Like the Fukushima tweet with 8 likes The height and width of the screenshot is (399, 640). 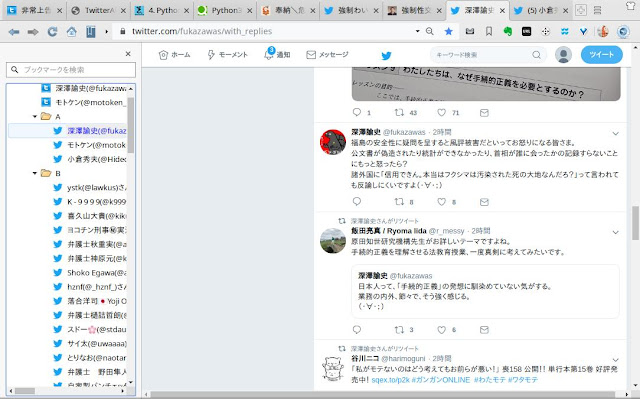[442, 202]
